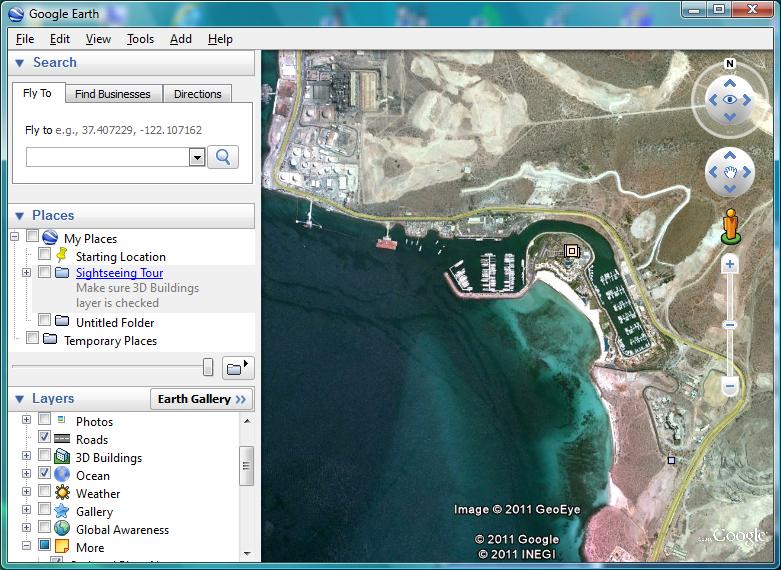Click the Weather sun icon
781x570 pixels.
pos(62,492)
